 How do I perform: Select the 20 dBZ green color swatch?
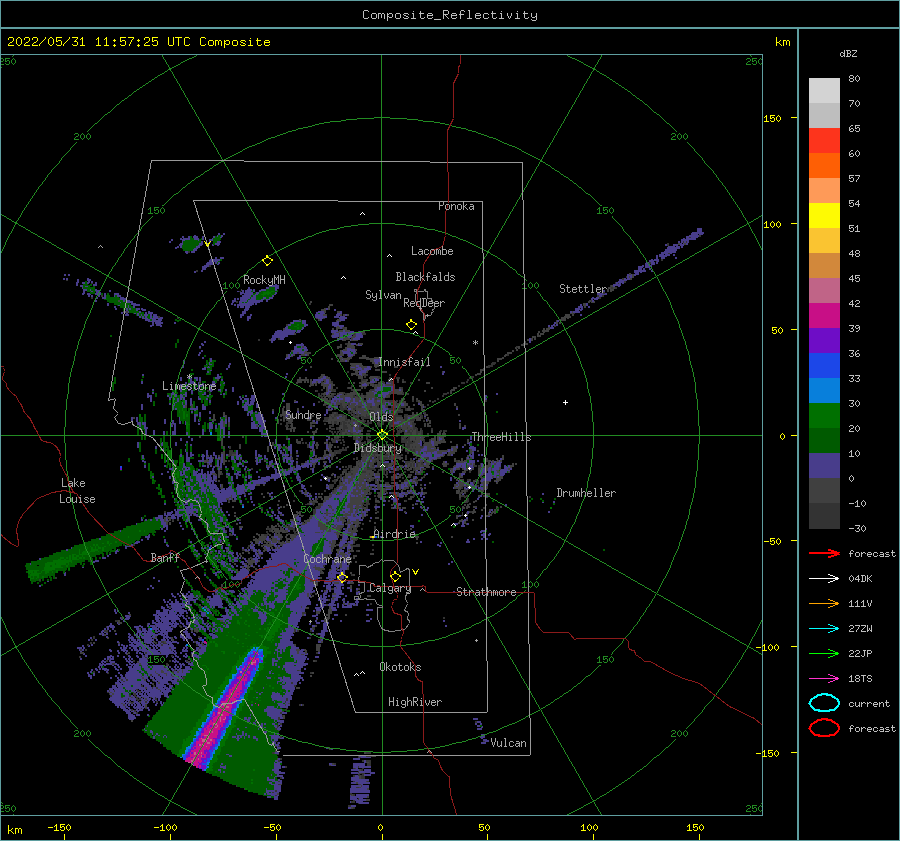(824, 416)
